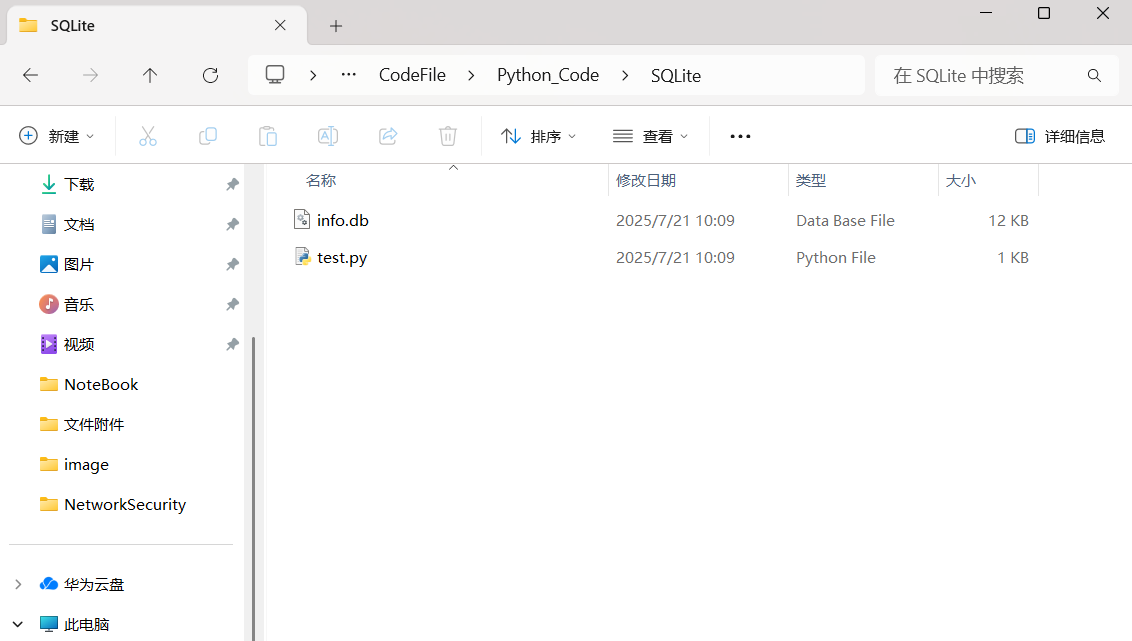Select the info.db file

(x=343, y=220)
